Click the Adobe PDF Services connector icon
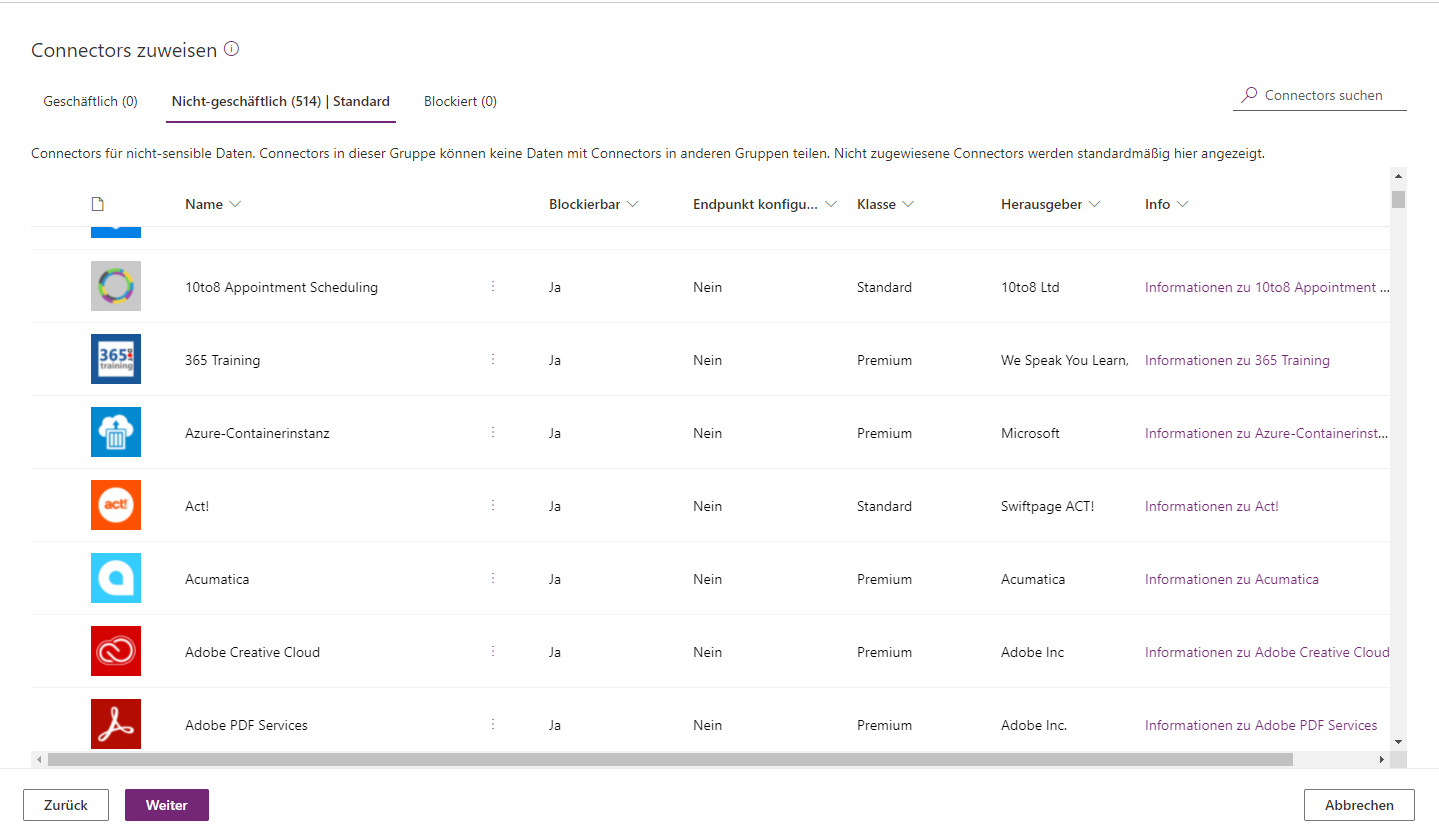This screenshot has width=1439, height=839. point(115,725)
